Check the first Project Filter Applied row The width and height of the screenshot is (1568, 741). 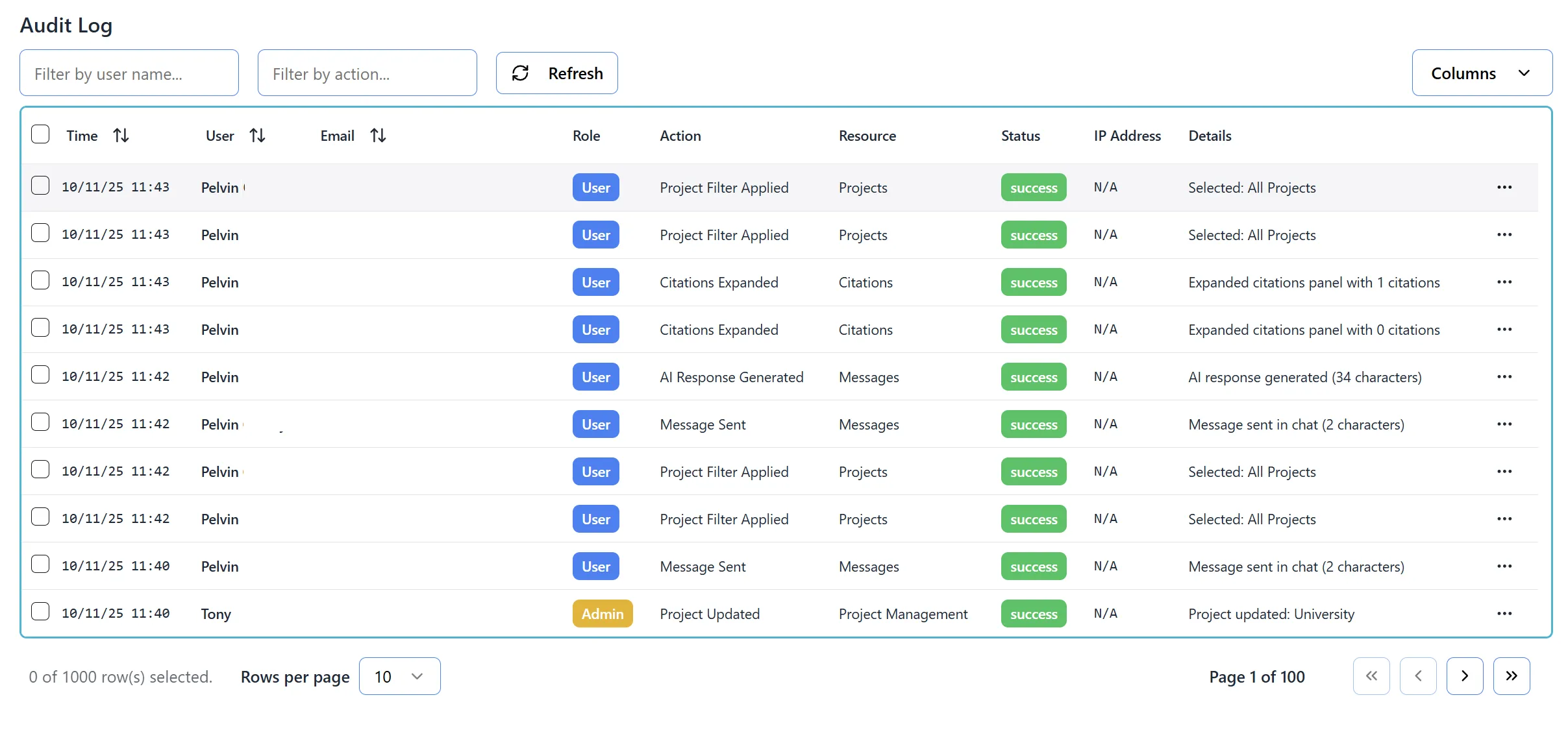tap(40, 186)
